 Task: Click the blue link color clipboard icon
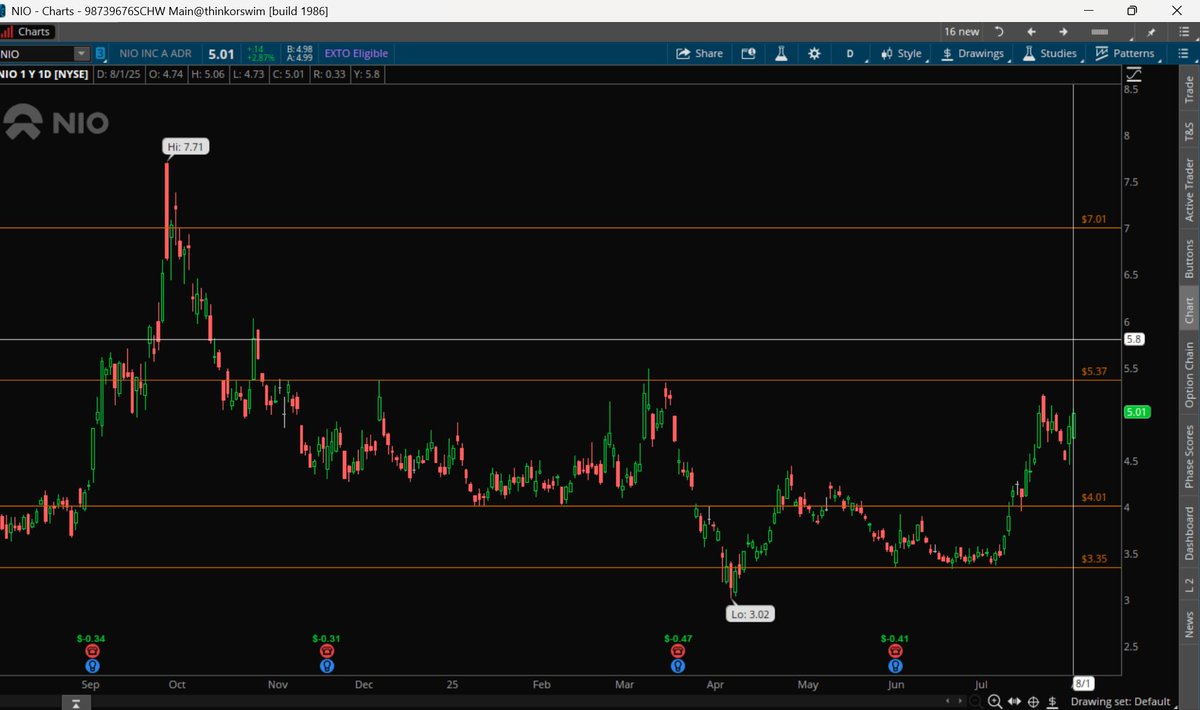click(101, 53)
